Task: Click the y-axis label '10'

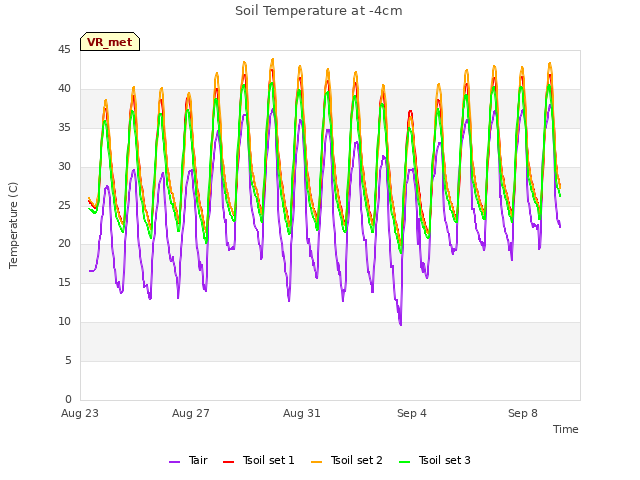Action: coord(64,322)
